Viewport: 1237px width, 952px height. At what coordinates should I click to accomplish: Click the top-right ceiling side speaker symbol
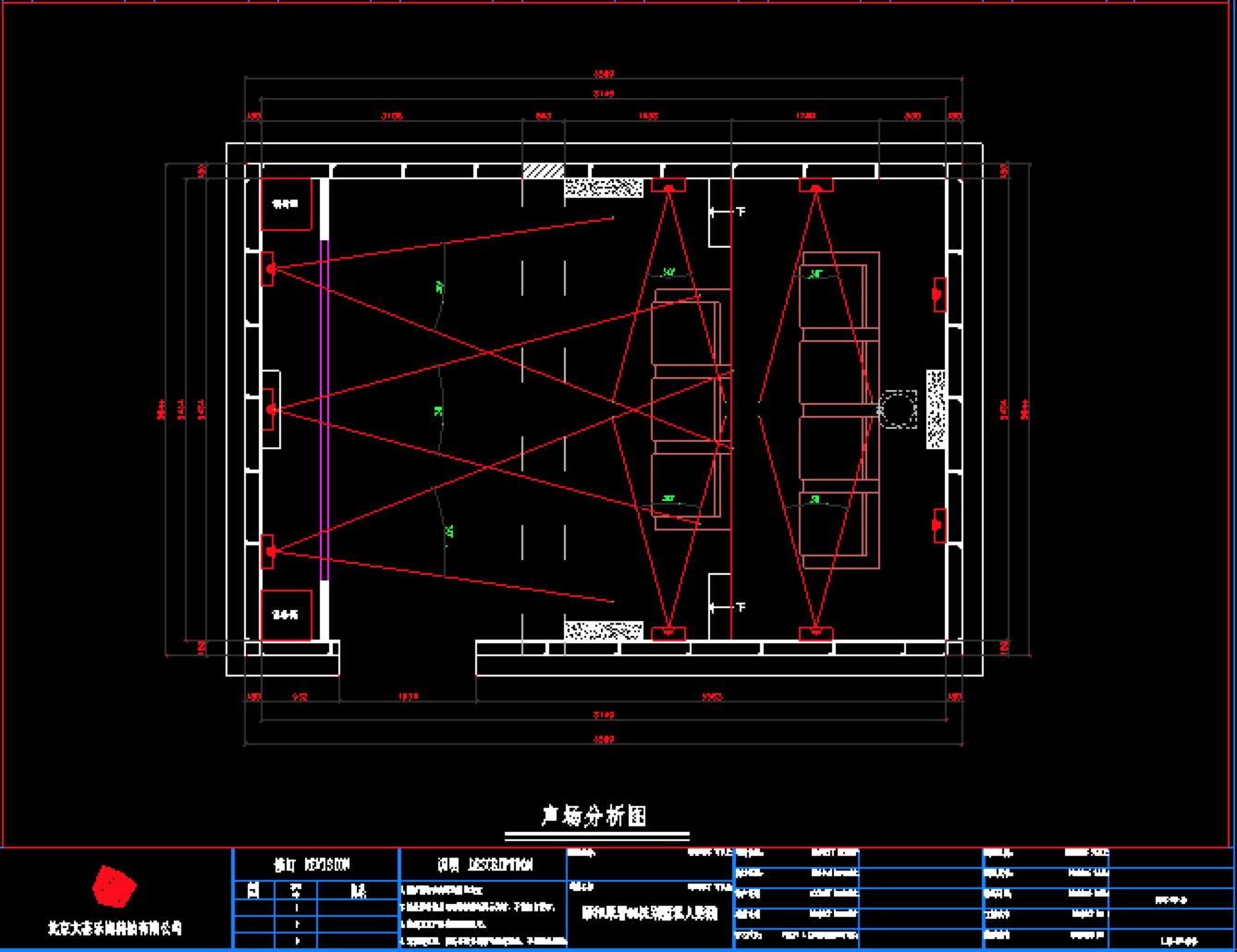815,186
